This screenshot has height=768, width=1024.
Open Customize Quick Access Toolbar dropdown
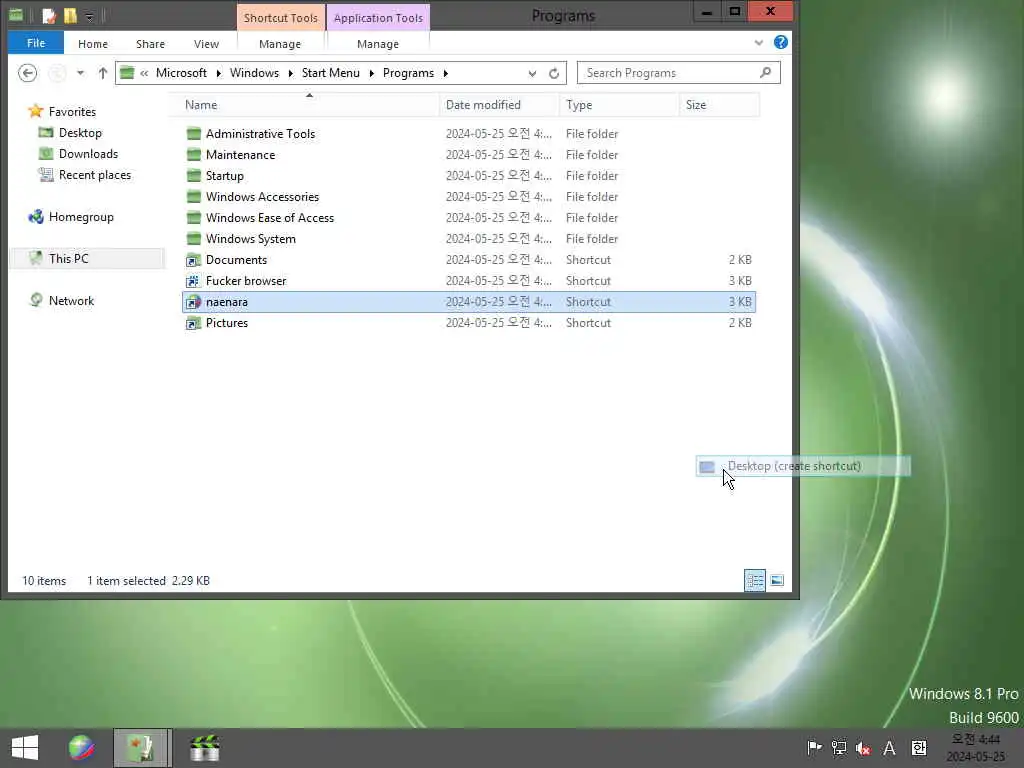pyautogui.click(x=89, y=16)
